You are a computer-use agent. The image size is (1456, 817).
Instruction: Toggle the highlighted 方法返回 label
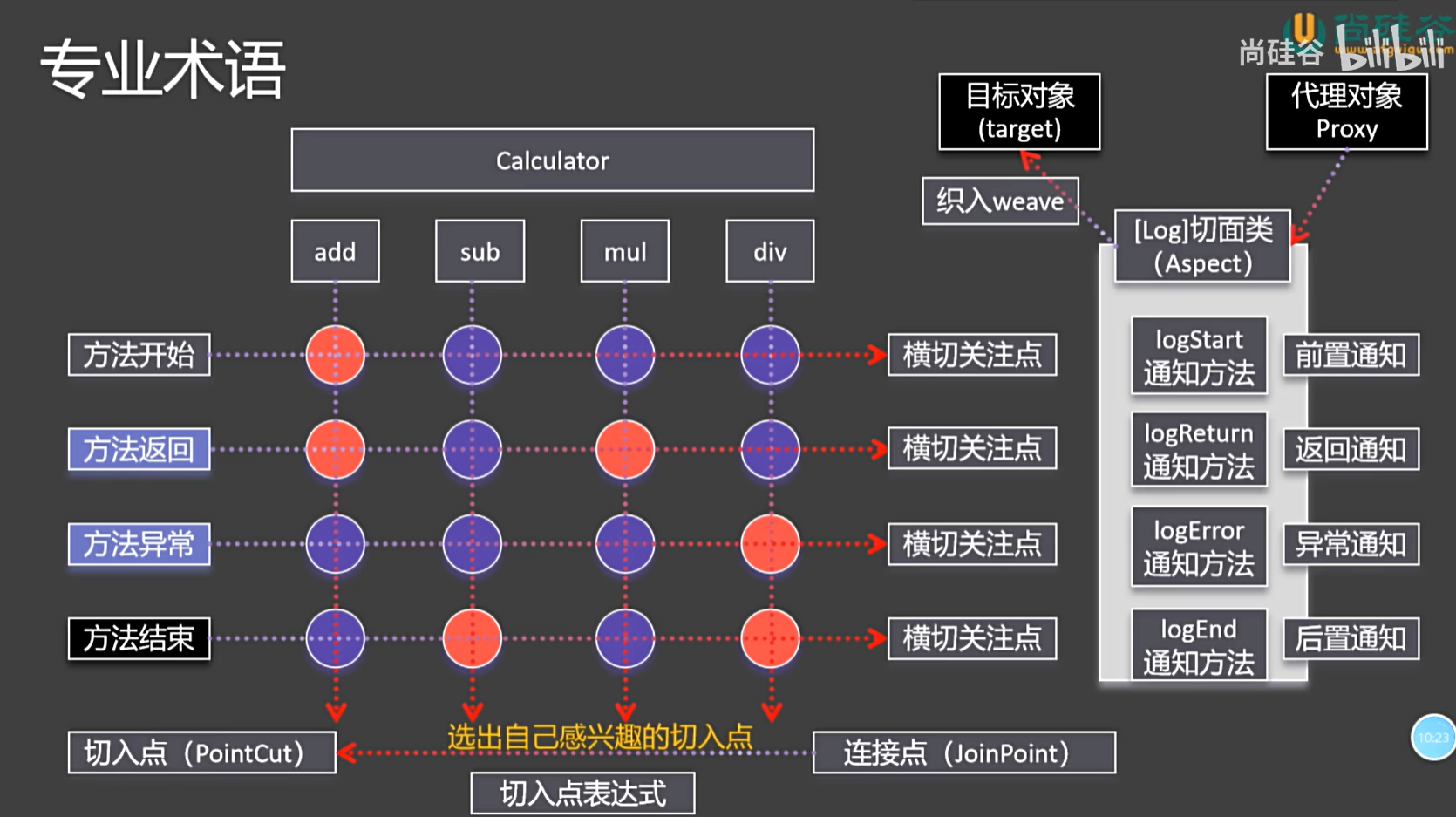pos(139,449)
